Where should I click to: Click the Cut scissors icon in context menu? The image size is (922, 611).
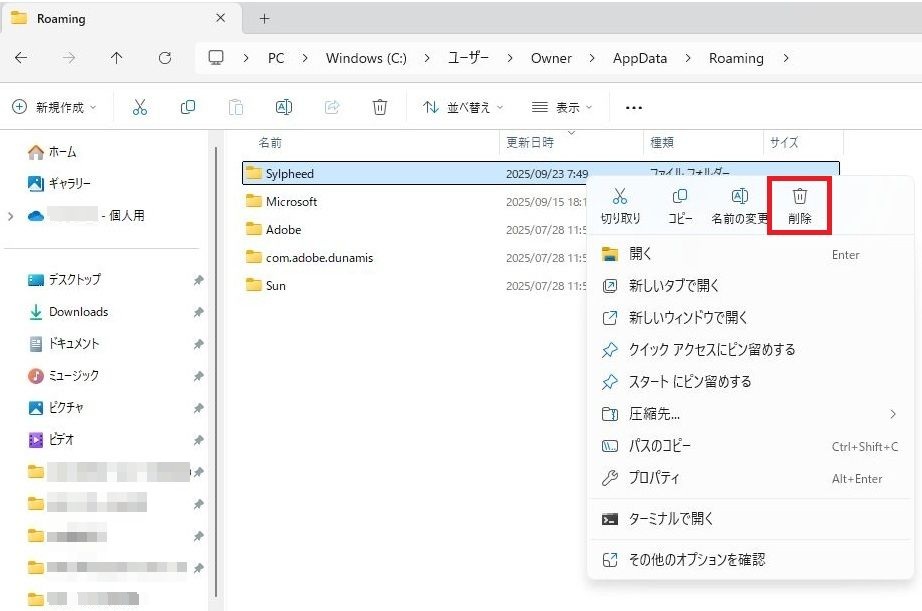(620, 197)
